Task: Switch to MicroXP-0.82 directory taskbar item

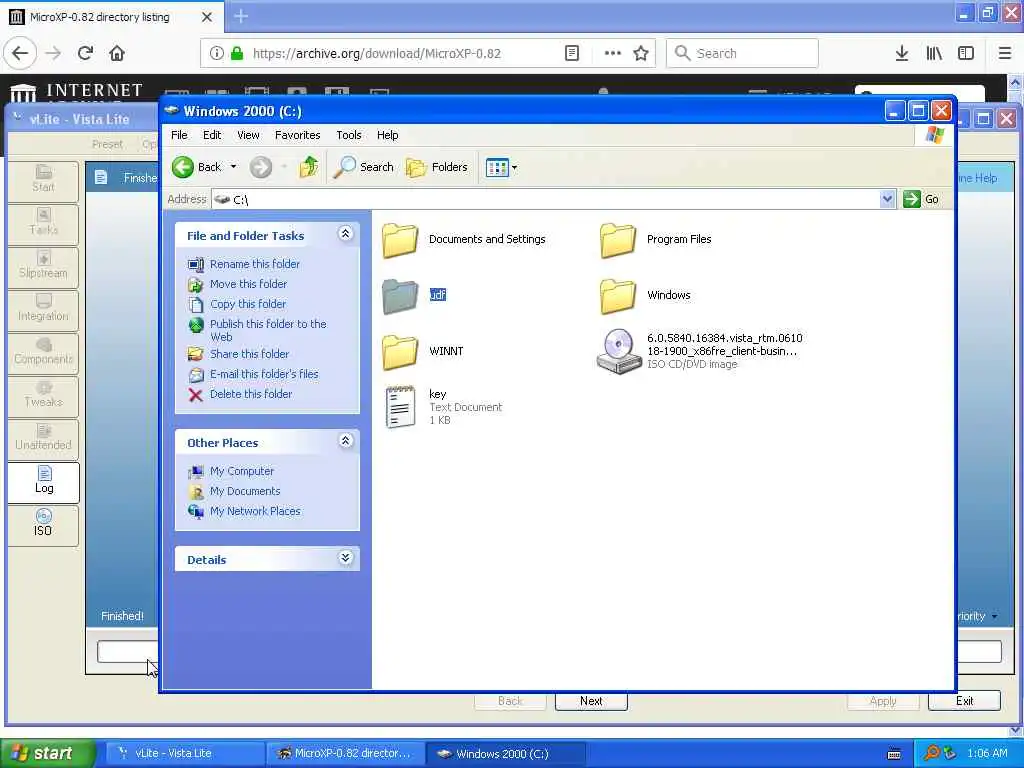Action: 346,753
